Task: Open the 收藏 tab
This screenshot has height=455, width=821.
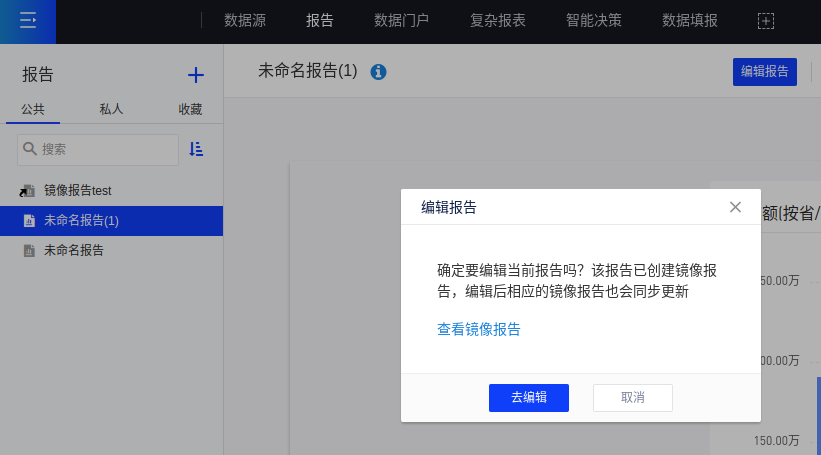Action: (x=190, y=109)
